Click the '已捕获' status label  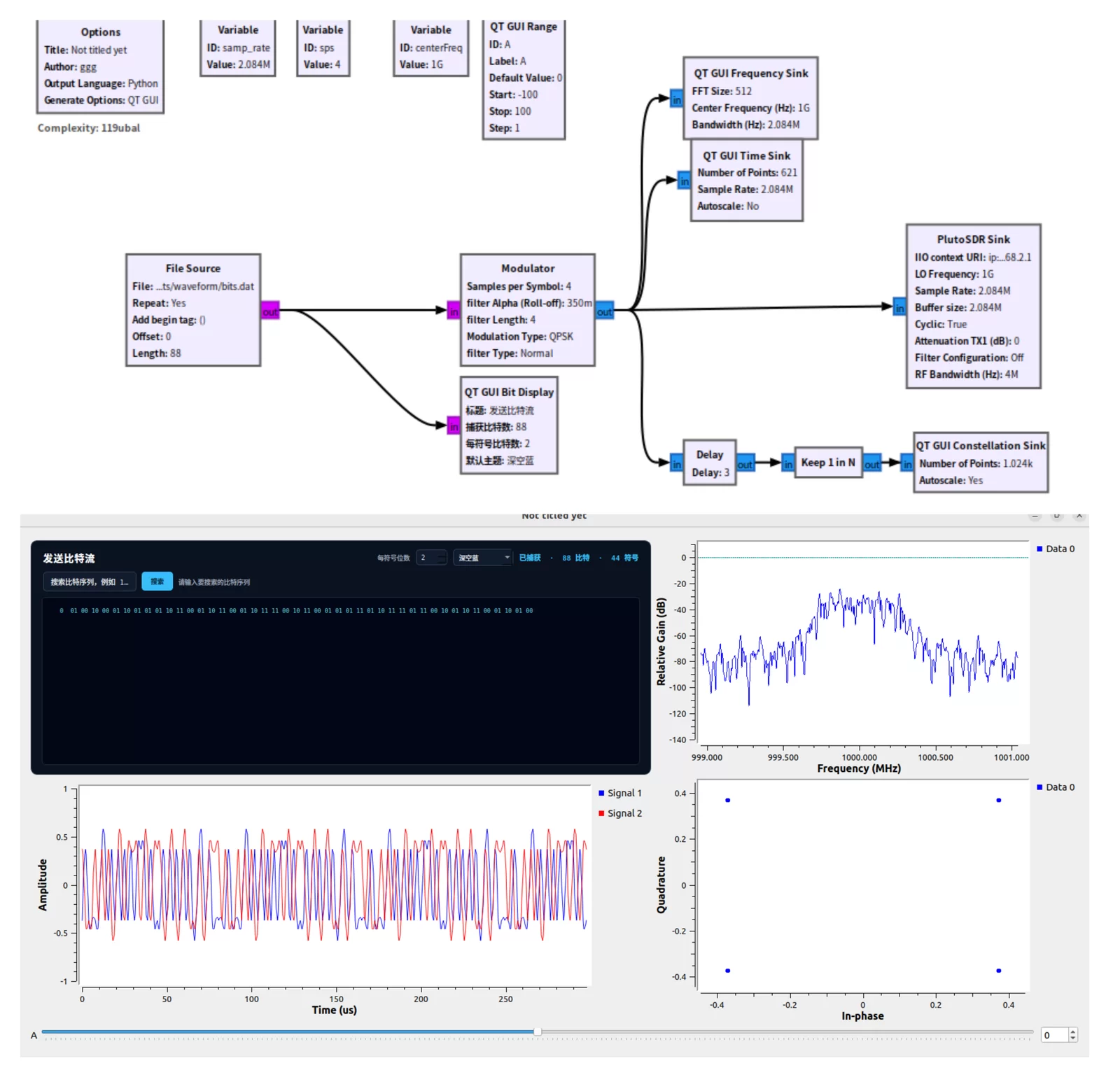530,558
